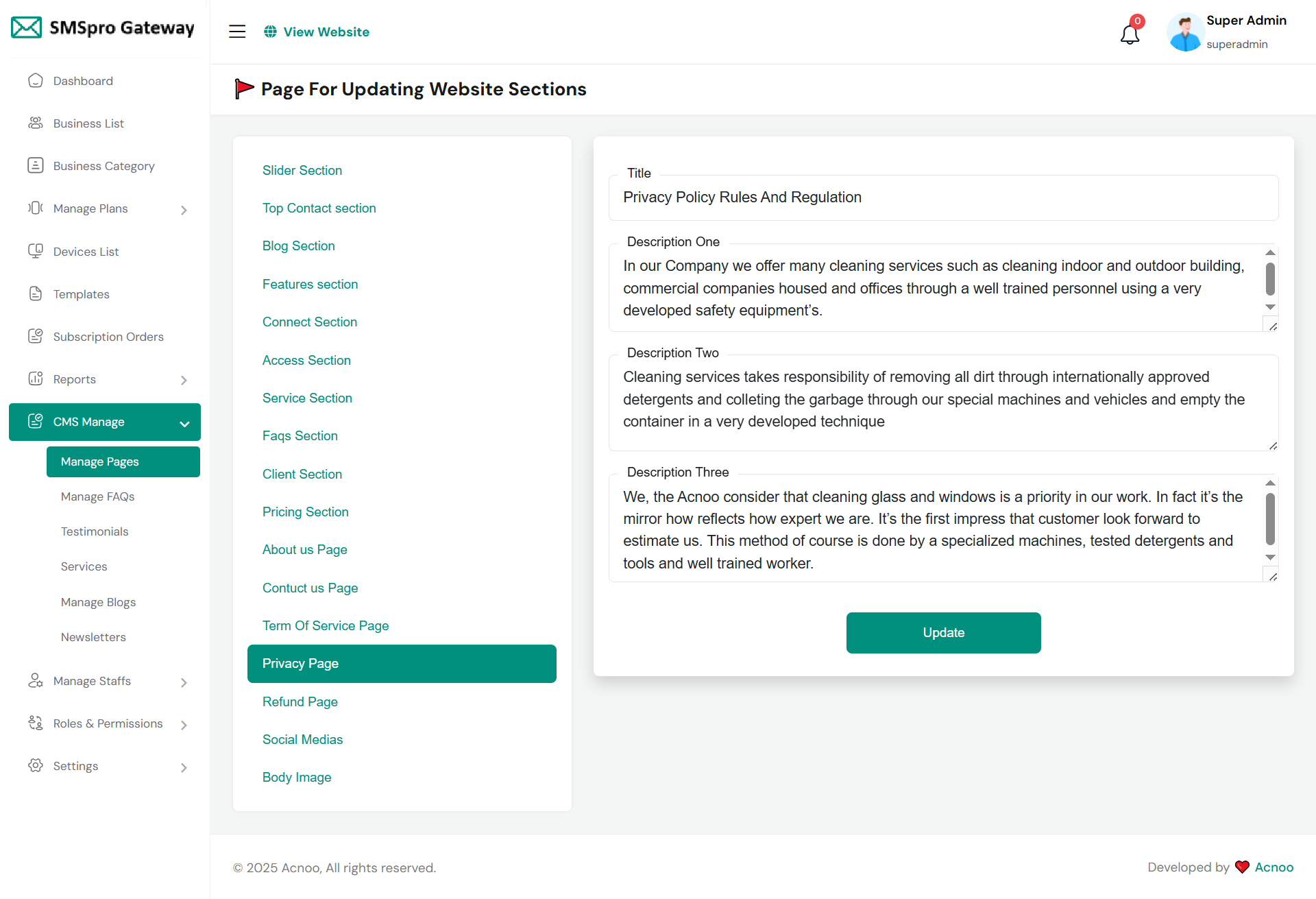Expand the Manage Plans chevron
Screen dimensions: 1316x899
point(184,210)
